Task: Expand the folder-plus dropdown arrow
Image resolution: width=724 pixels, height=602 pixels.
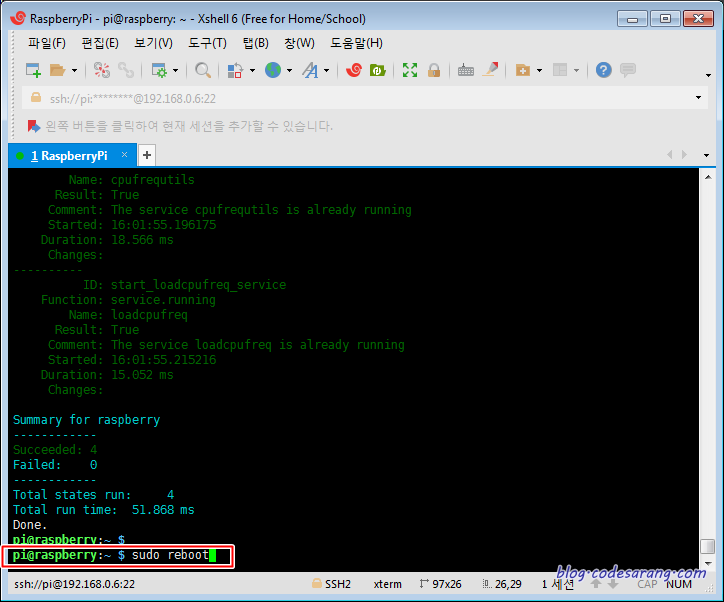Action: pyautogui.click(x=539, y=71)
